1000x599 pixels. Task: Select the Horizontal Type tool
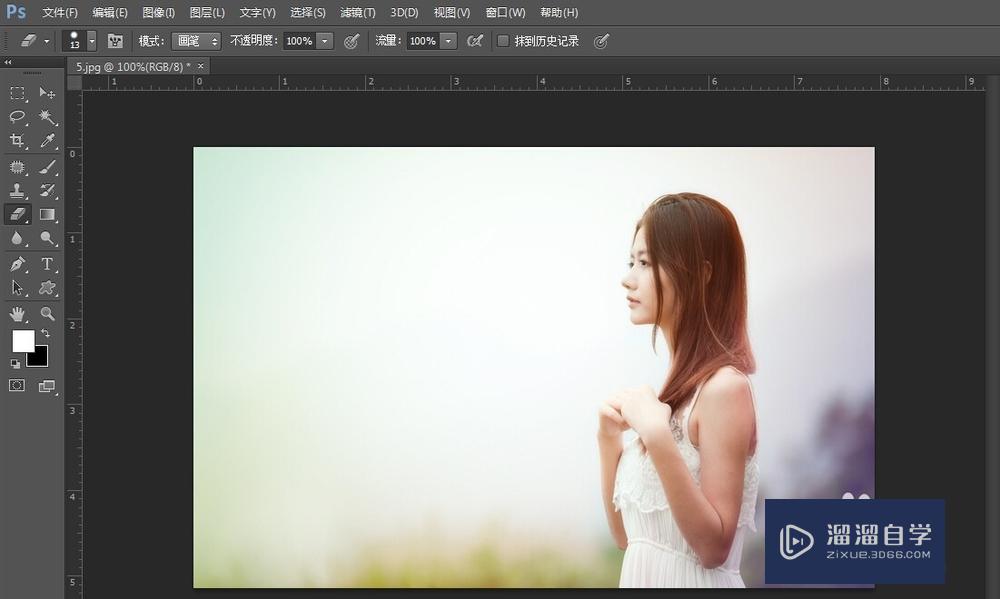click(x=47, y=264)
